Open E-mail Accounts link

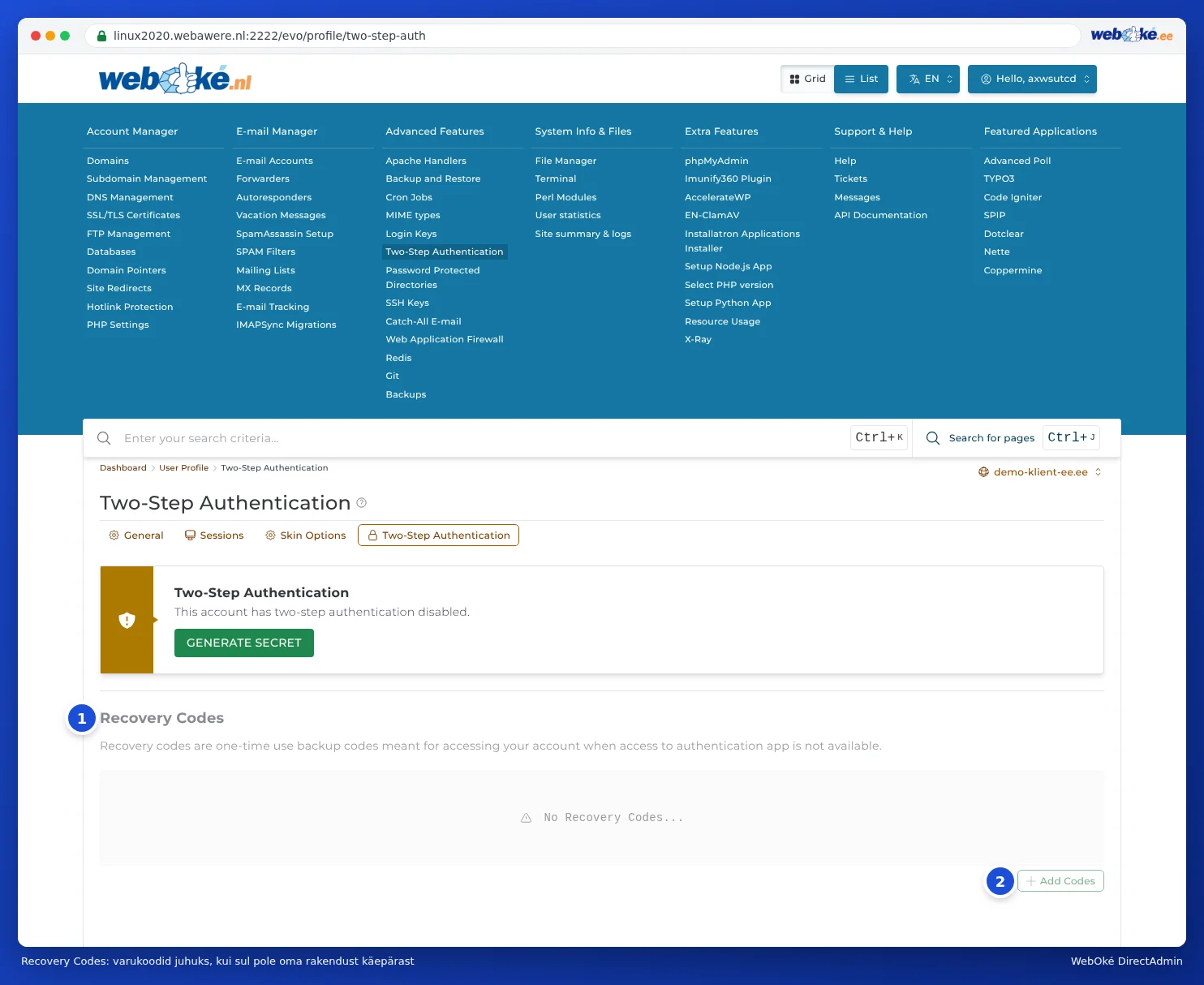274,161
